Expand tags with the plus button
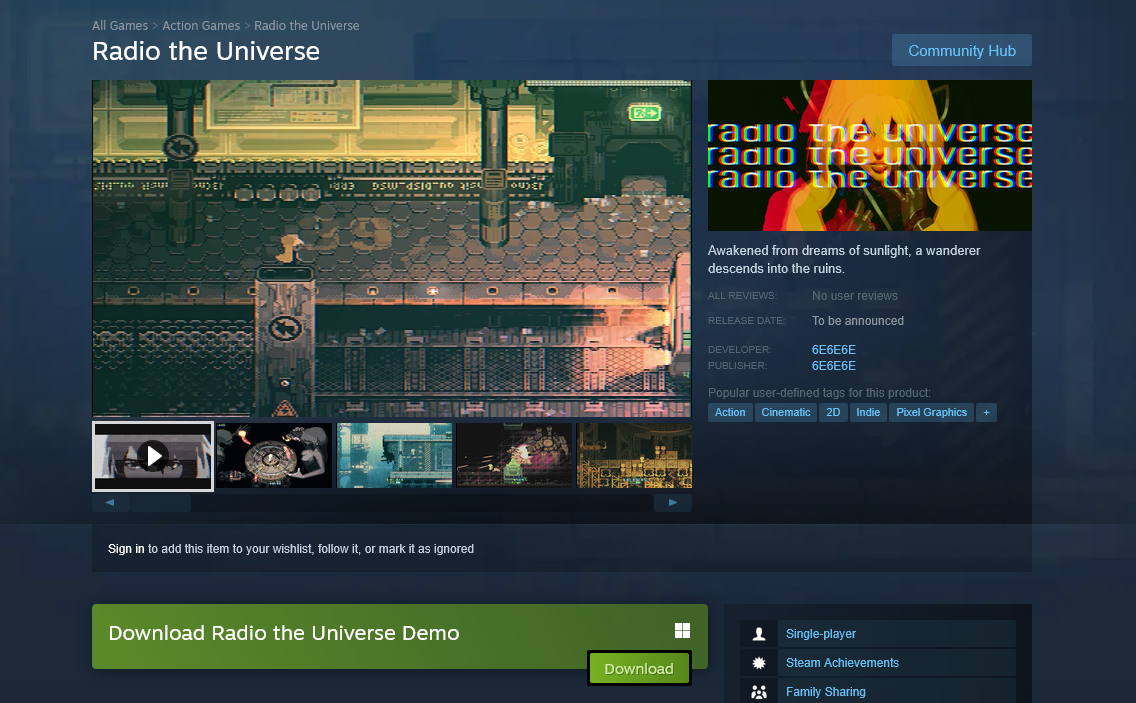 pos(986,412)
